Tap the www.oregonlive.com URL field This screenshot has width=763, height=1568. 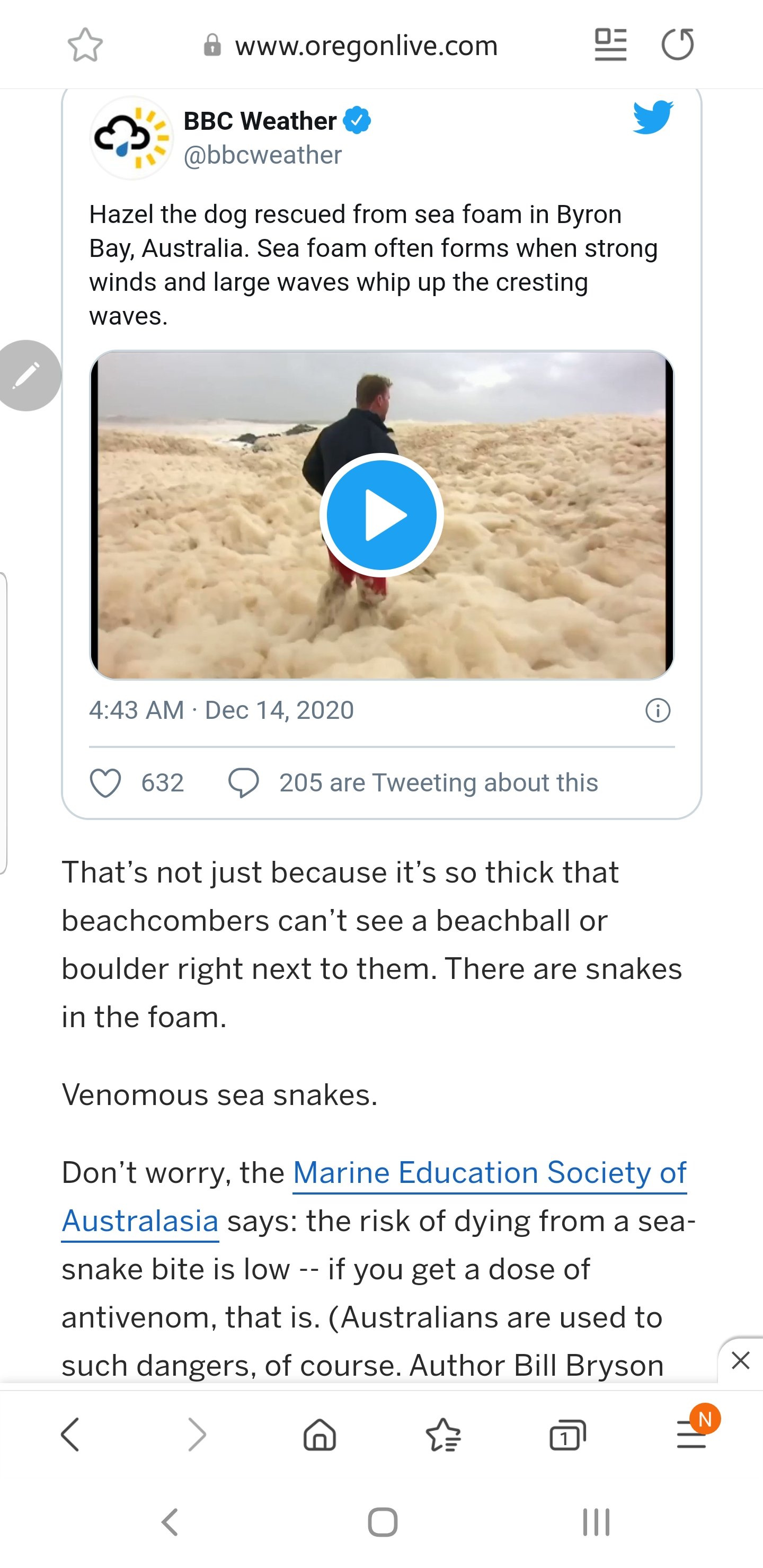tap(366, 46)
